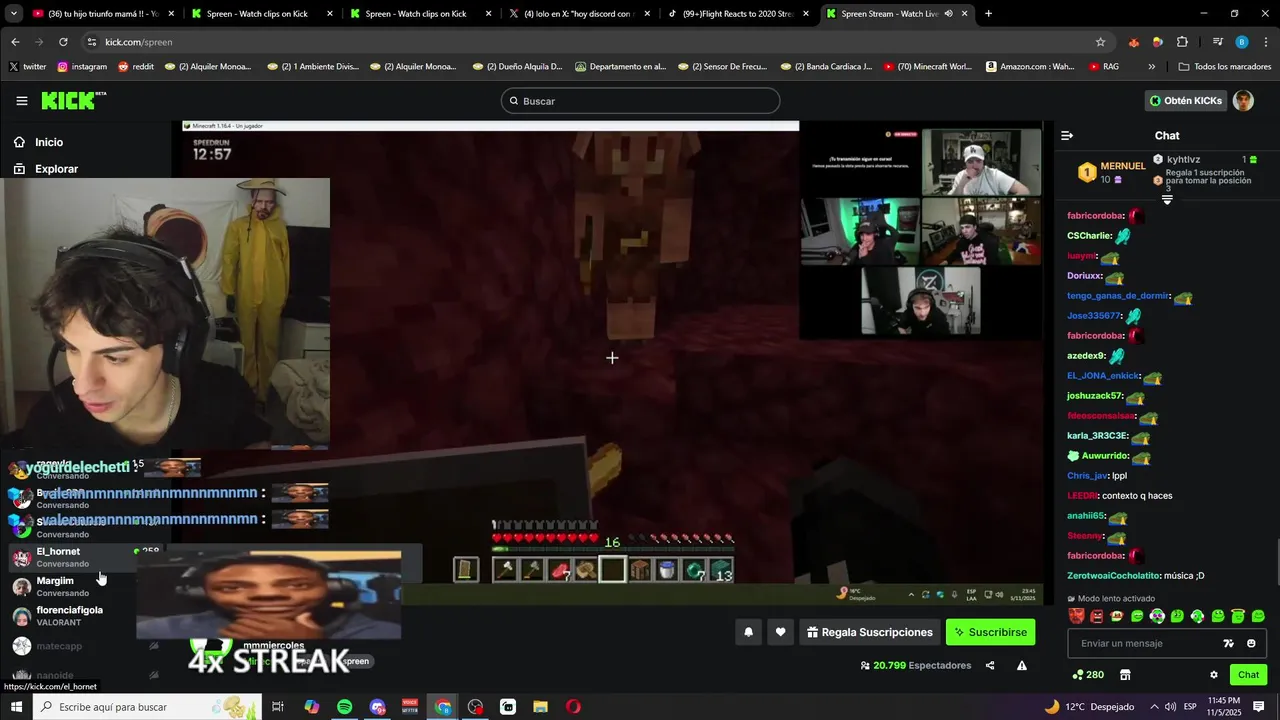Open the Kick hamburger menu
The width and height of the screenshot is (1280, 720).
[x=22, y=101]
